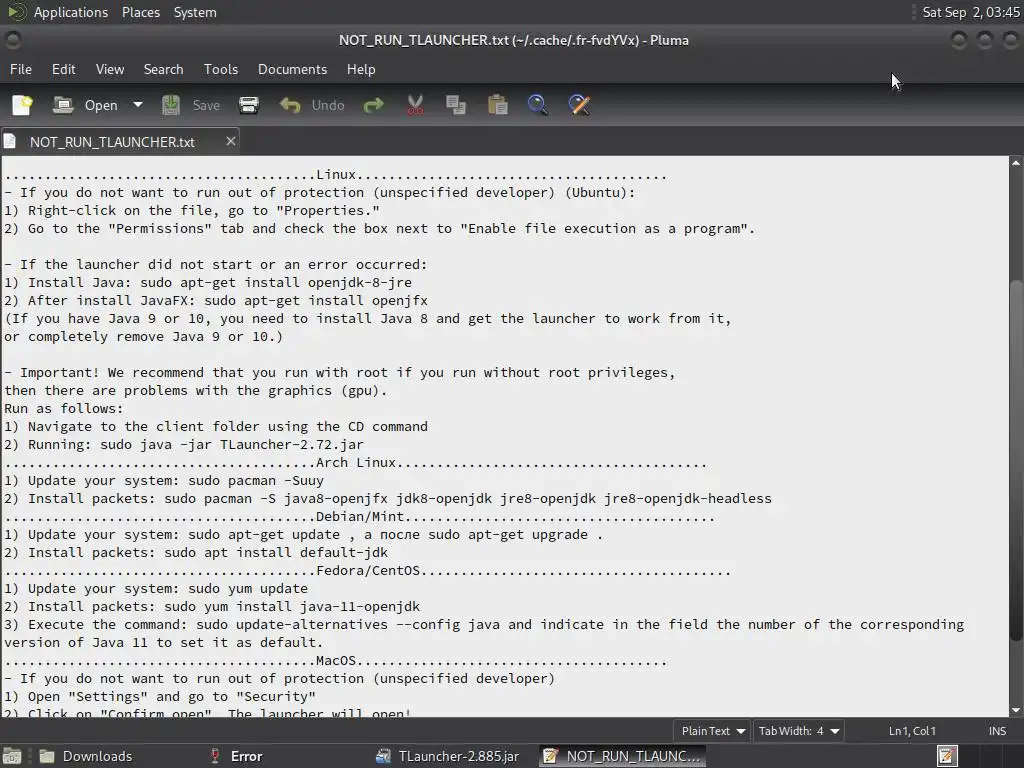Open the Help menu
Viewport: 1024px width, 768px height.
click(360, 69)
